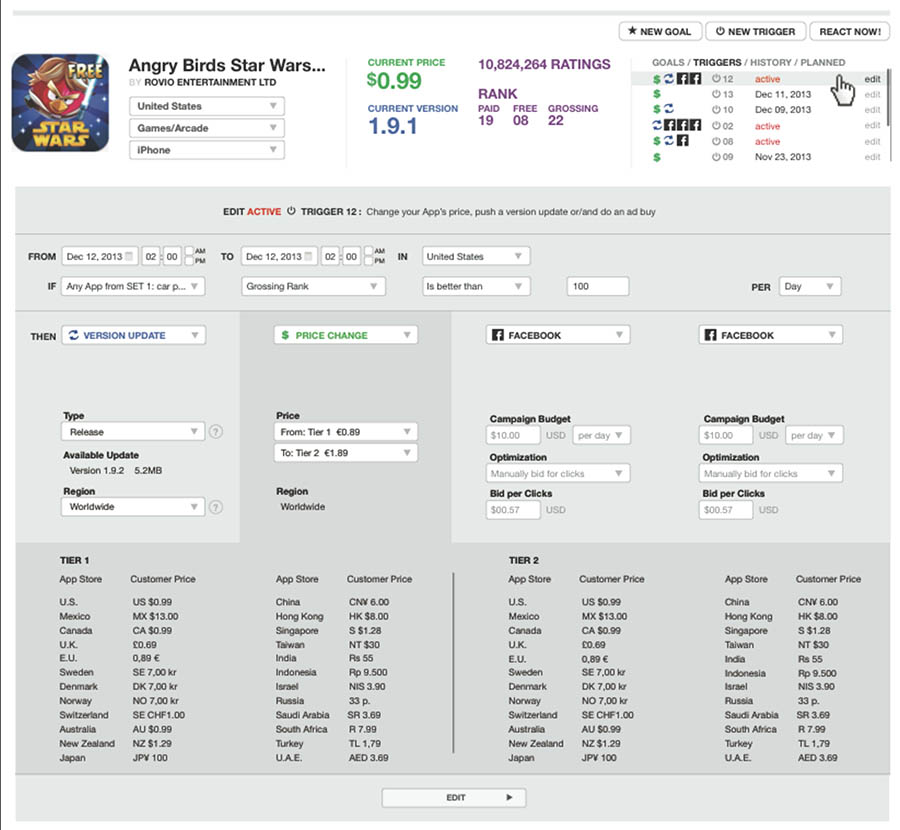Click the version update icon on trigger 10

pos(669,110)
